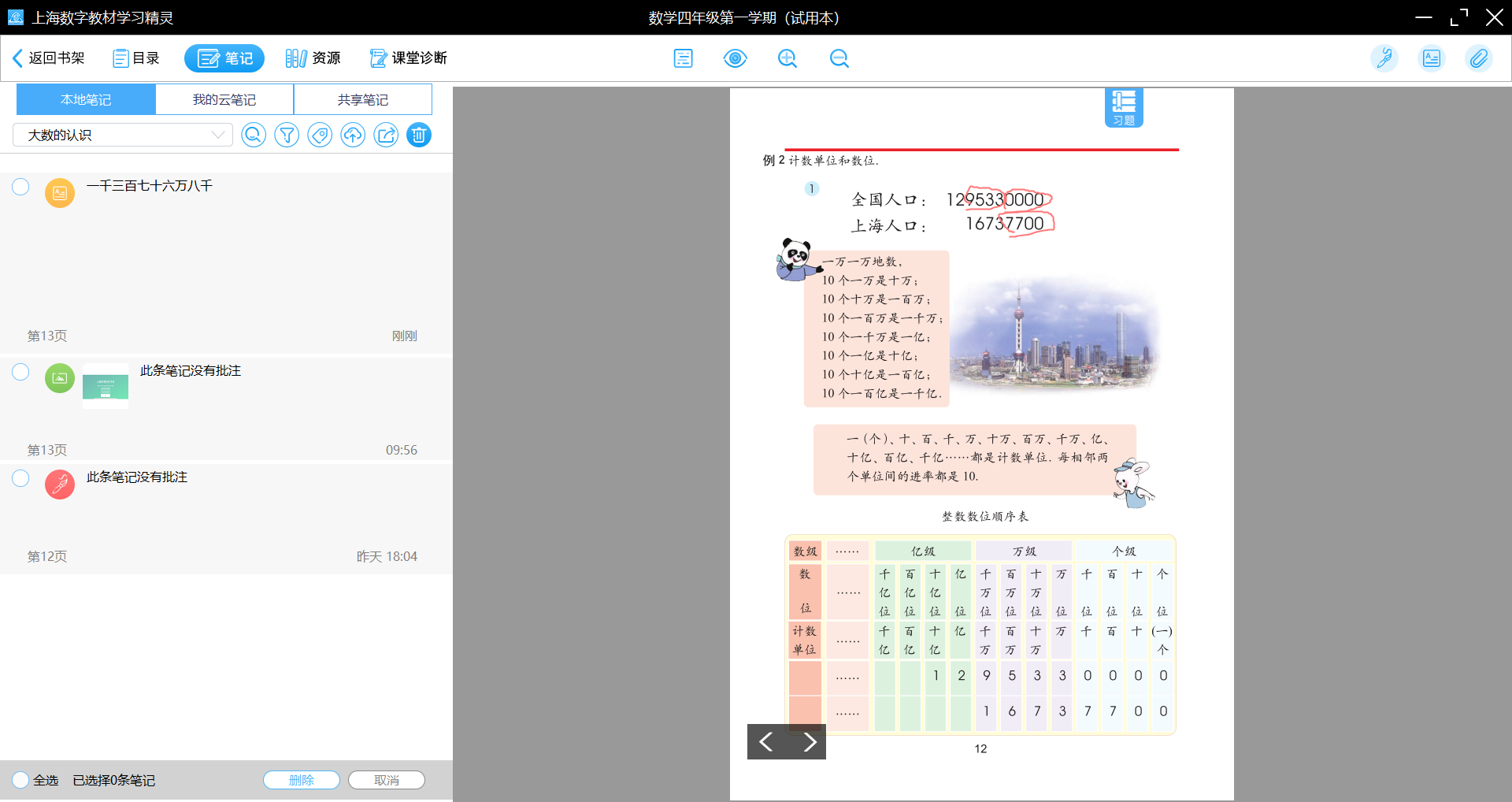Viewport: 1512px width, 802px height.
Task: Switch to 我的云笔记 tab
Action: coord(224,100)
